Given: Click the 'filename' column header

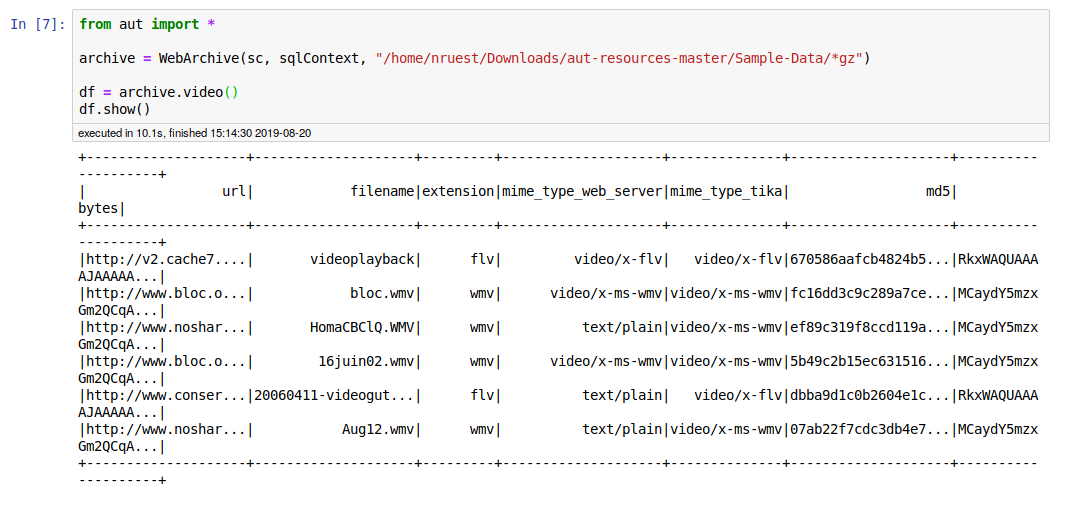Looking at the screenshot, I should point(382,191).
